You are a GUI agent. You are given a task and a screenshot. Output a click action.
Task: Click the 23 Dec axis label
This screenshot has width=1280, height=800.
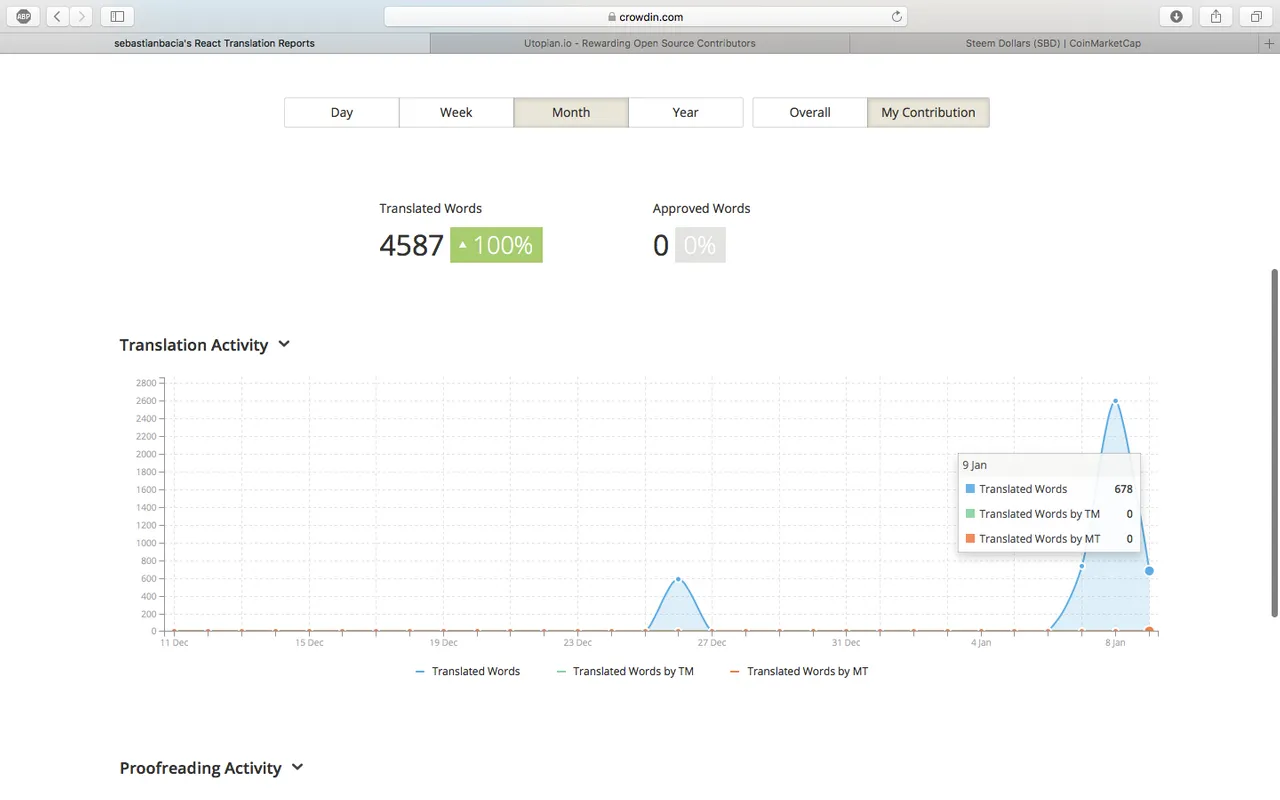click(x=577, y=643)
